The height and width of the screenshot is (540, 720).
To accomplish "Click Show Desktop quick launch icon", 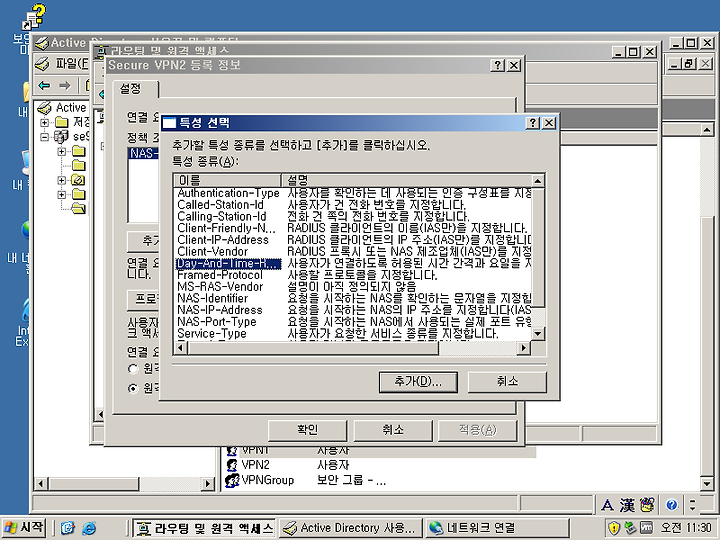I will [x=68, y=528].
